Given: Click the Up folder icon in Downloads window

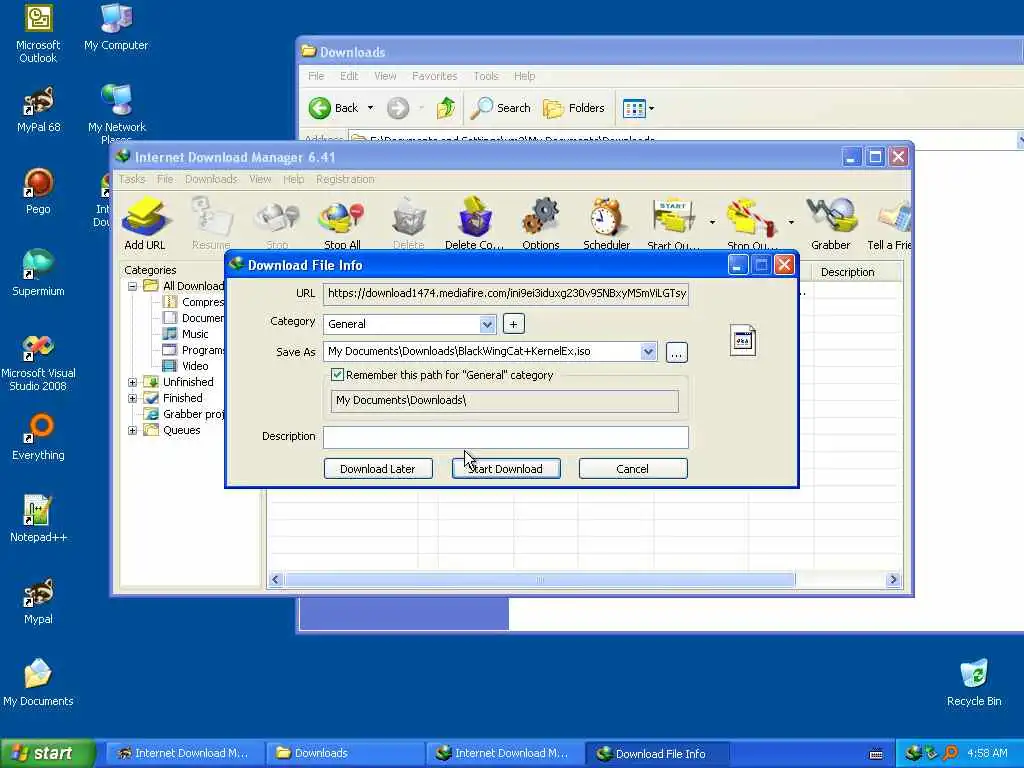Looking at the screenshot, I should tap(446, 108).
